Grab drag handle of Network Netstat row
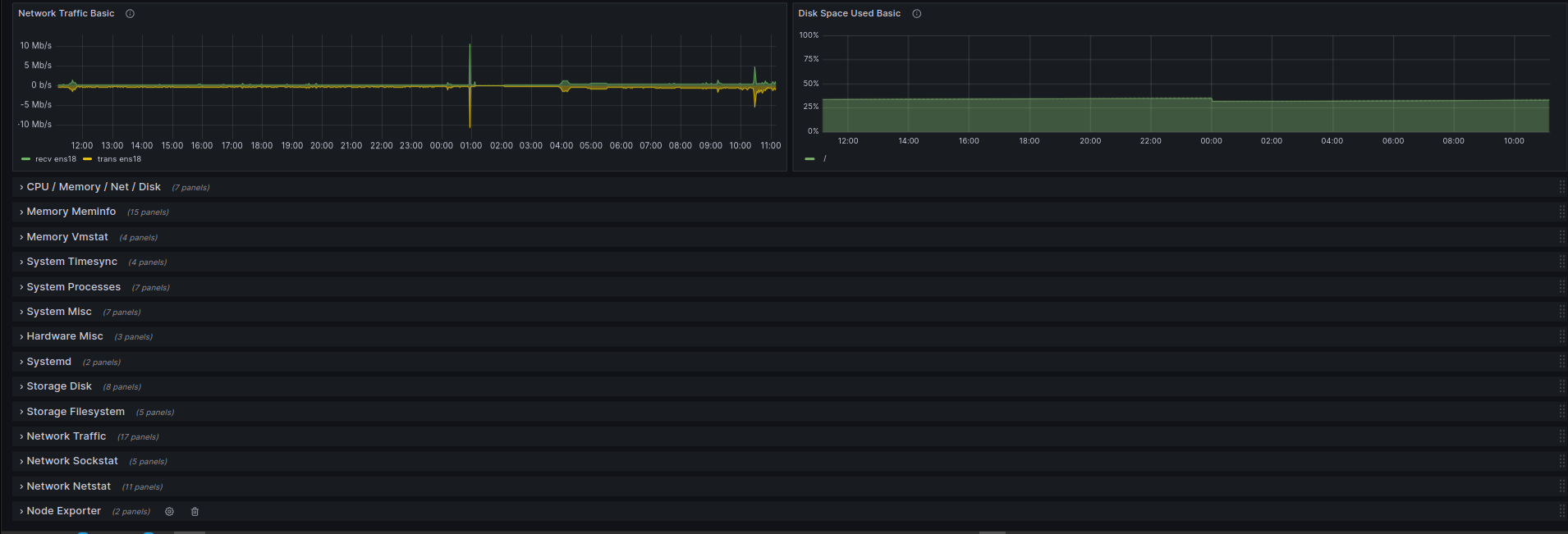This screenshot has height=534, width=1568. [1561, 486]
